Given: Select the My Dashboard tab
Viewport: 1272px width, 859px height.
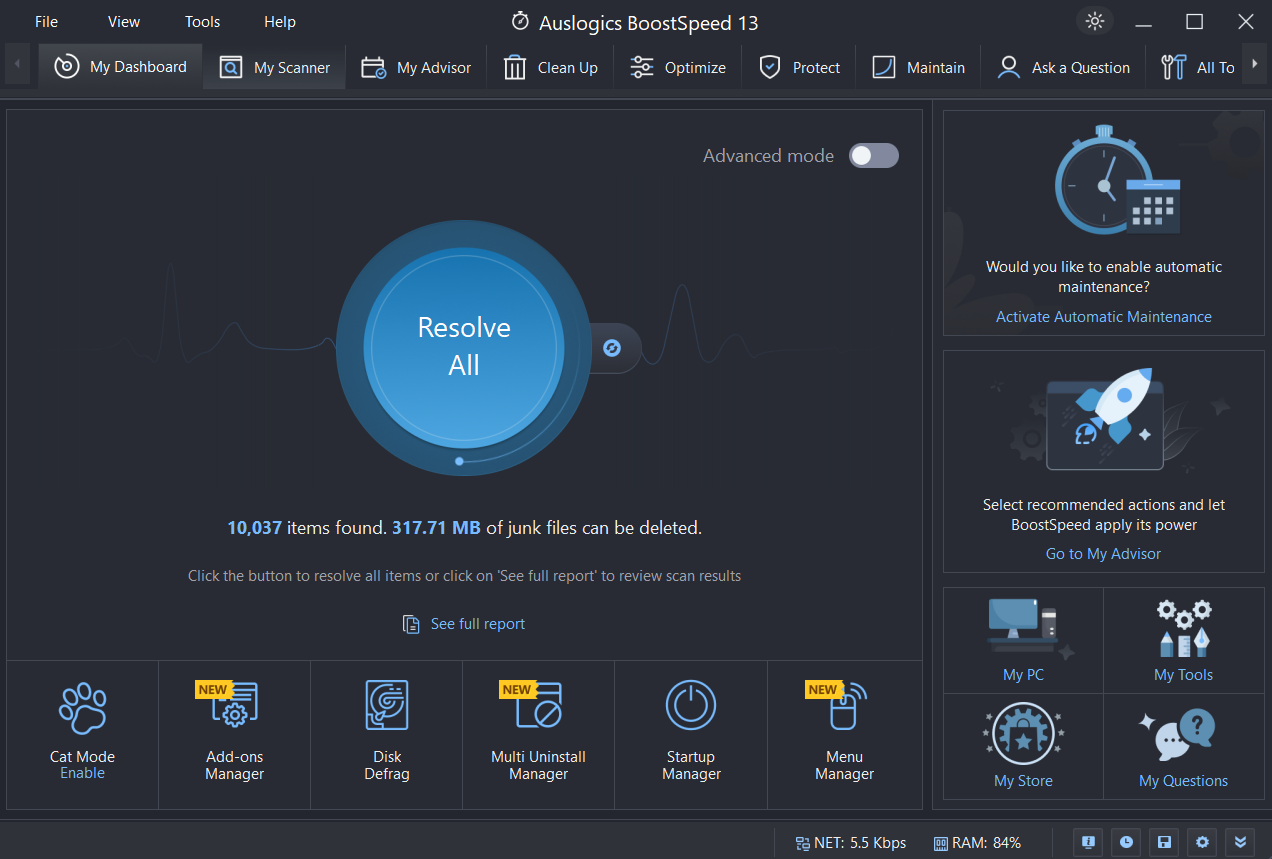Looking at the screenshot, I should click(x=120, y=67).
